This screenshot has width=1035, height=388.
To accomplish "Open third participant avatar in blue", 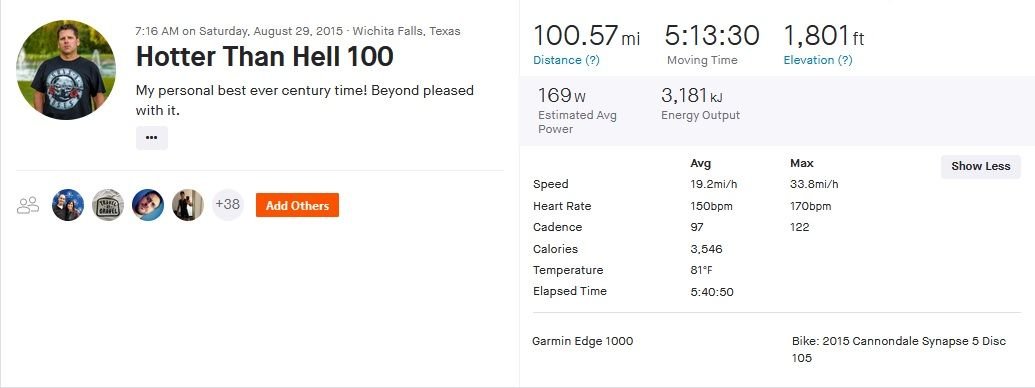I will coord(148,205).
